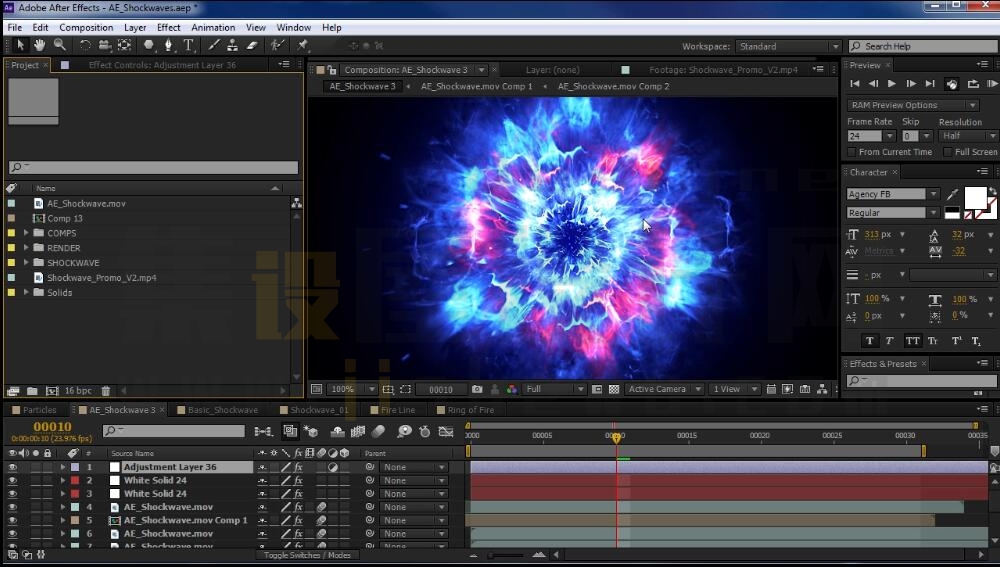Open the Animation menu
The image size is (1000, 567).
click(x=213, y=27)
